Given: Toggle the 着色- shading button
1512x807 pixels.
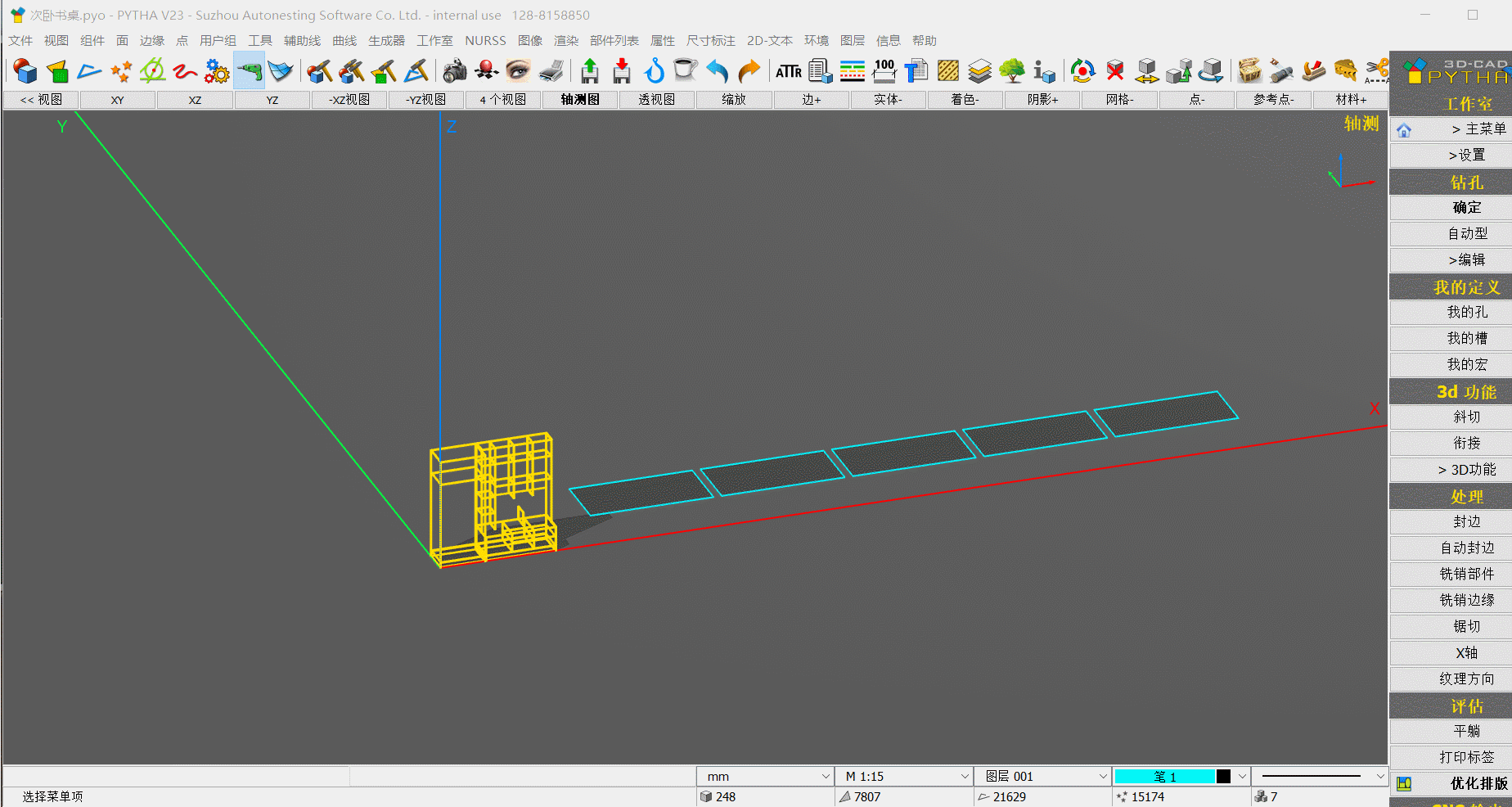Looking at the screenshot, I should [965, 100].
